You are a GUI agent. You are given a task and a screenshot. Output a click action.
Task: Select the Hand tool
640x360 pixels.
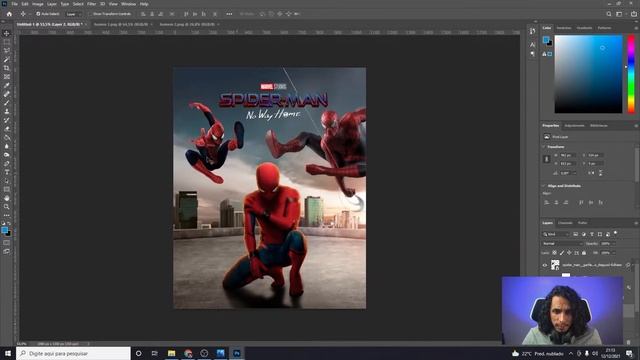point(7,198)
